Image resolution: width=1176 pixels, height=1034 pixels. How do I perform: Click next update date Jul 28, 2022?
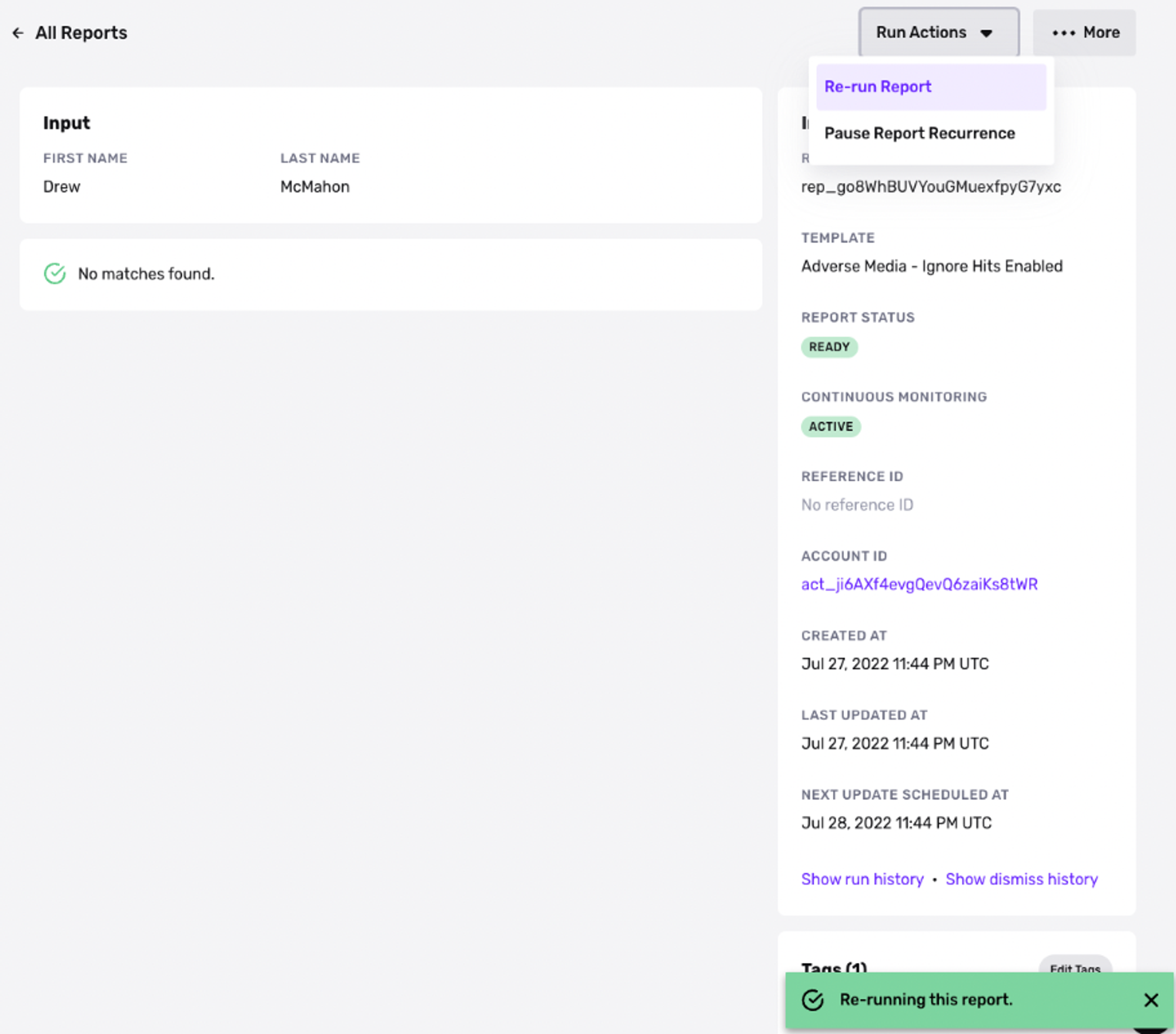coord(896,823)
